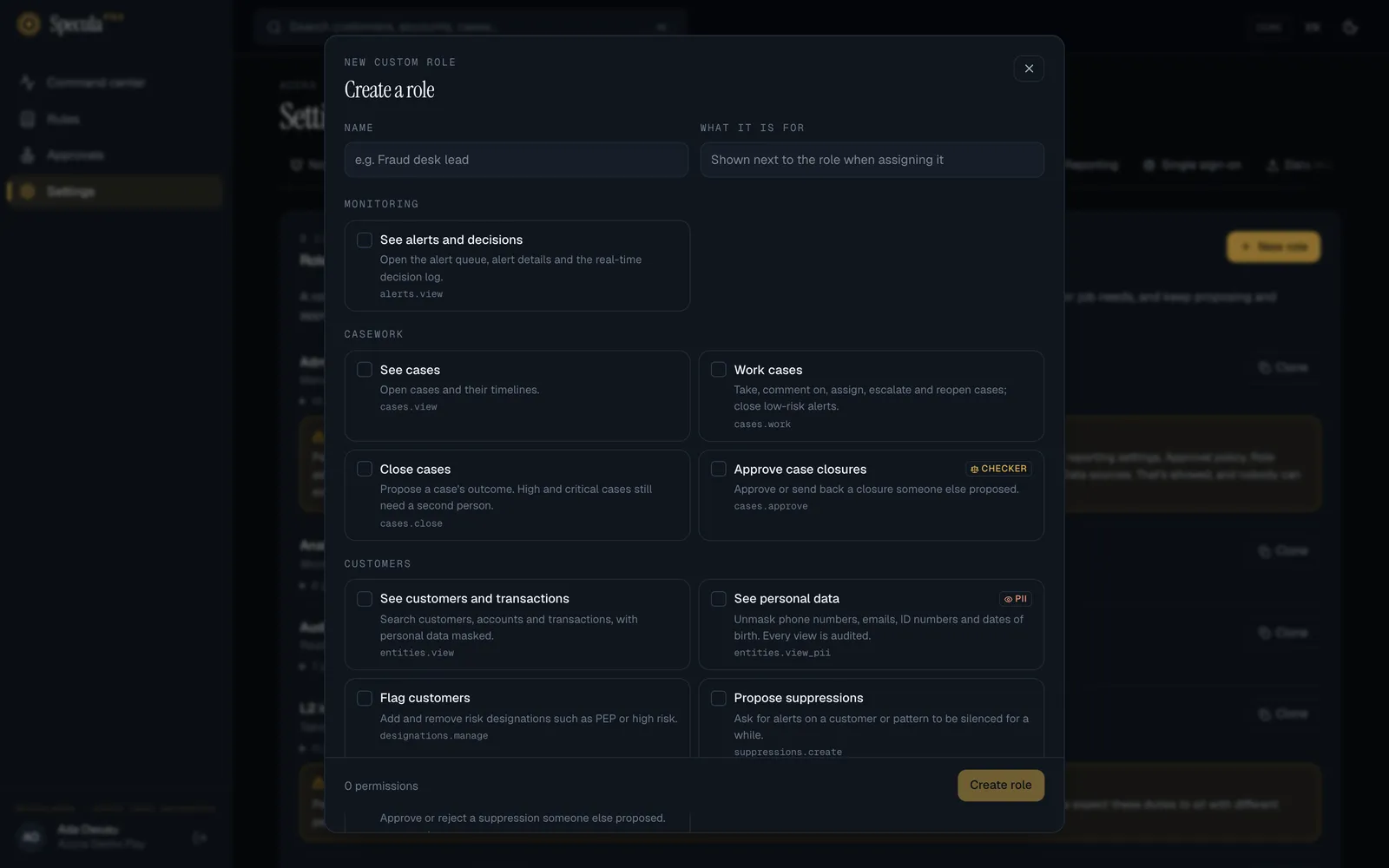Tick the 'Work cases' checkbox

(719, 370)
